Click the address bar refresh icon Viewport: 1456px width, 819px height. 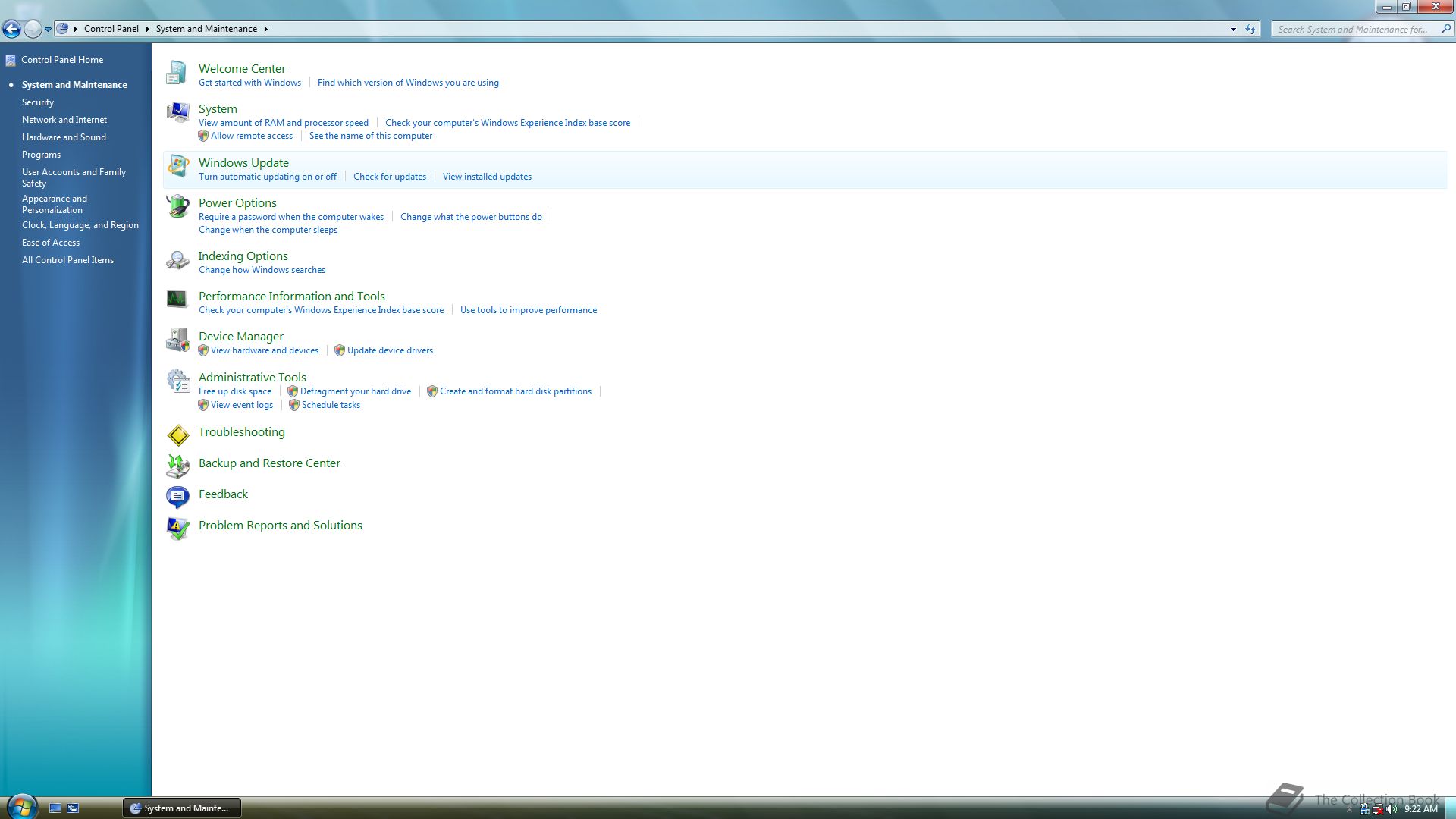[1250, 29]
